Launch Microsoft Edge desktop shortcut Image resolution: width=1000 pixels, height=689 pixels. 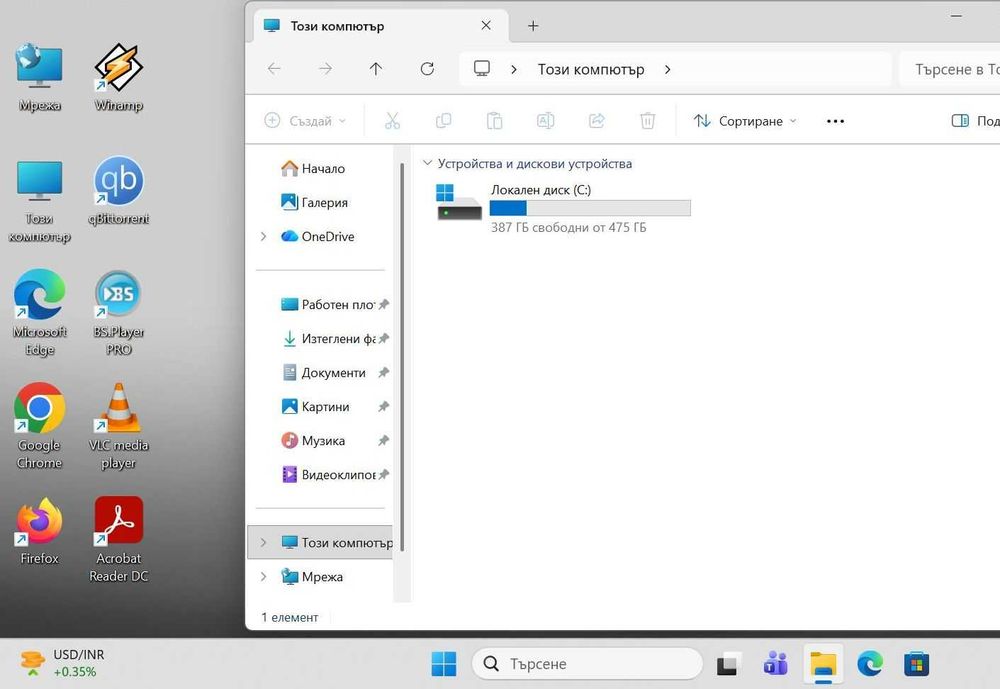point(40,313)
